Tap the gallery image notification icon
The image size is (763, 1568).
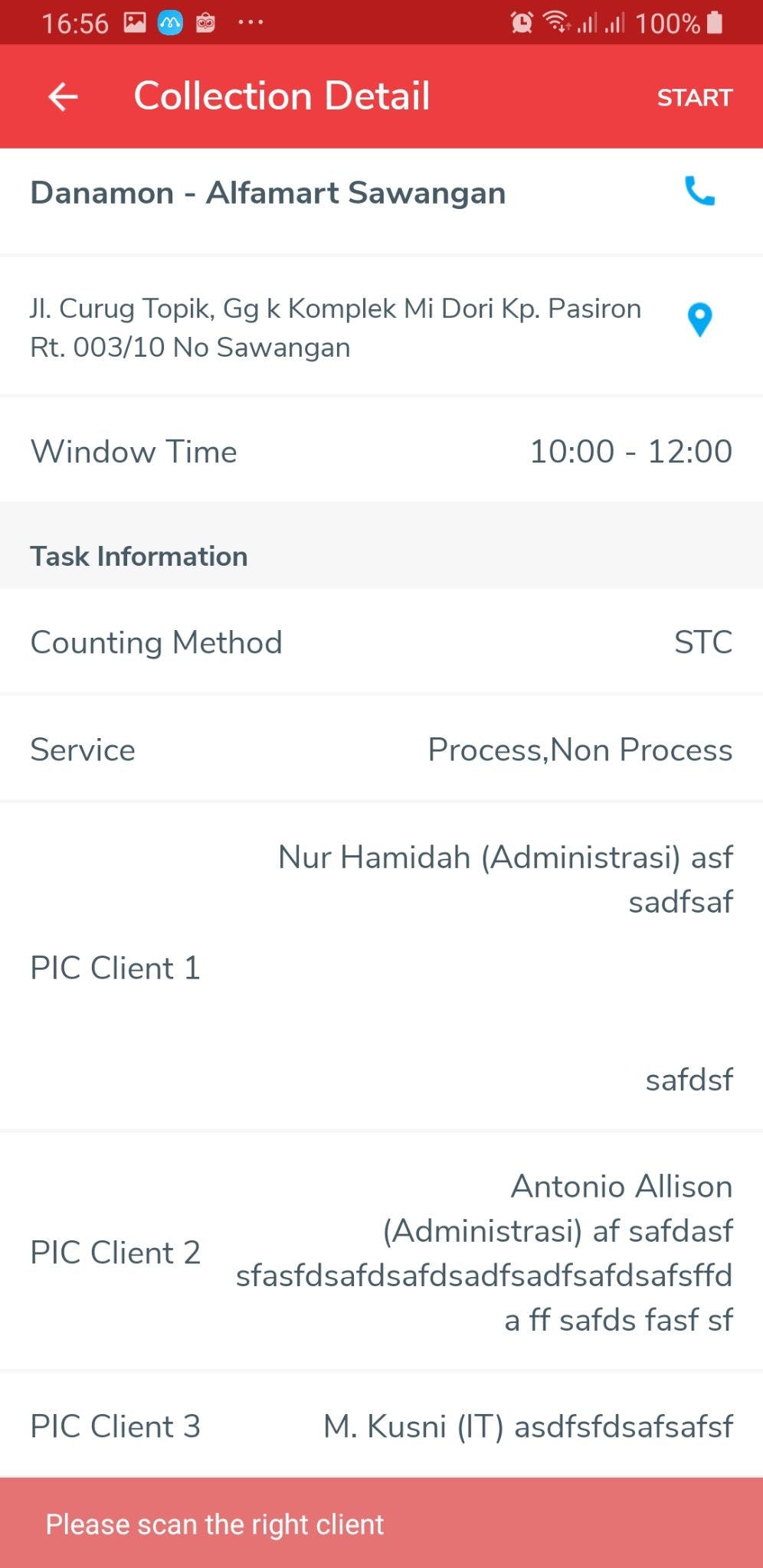pos(135,23)
